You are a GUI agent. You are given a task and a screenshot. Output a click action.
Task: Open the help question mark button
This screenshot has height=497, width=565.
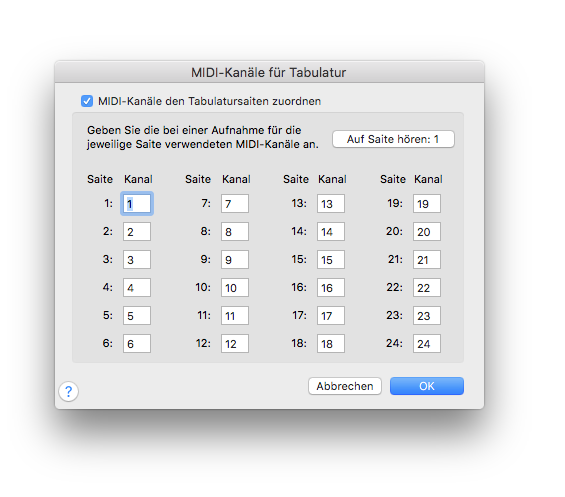pyautogui.click(x=68, y=391)
